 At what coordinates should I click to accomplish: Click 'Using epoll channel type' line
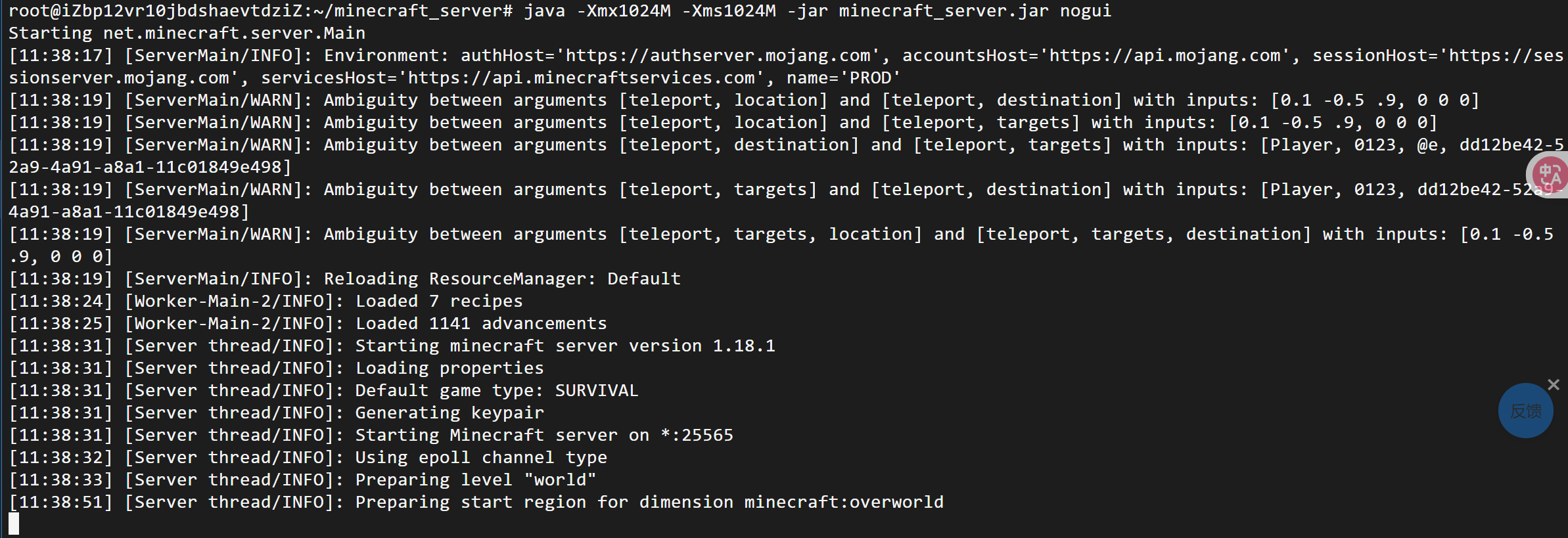(x=481, y=458)
